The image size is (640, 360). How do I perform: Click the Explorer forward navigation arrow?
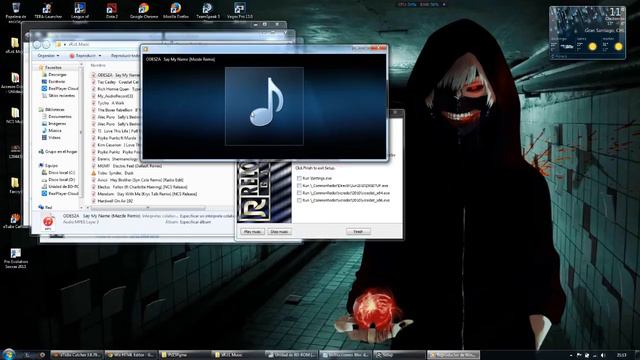click(46, 44)
